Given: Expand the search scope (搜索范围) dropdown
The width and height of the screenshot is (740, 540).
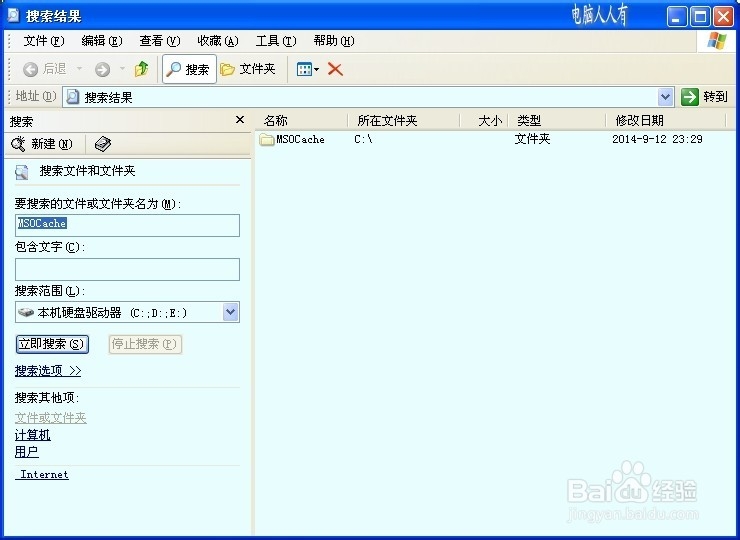Looking at the screenshot, I should click(x=230, y=312).
